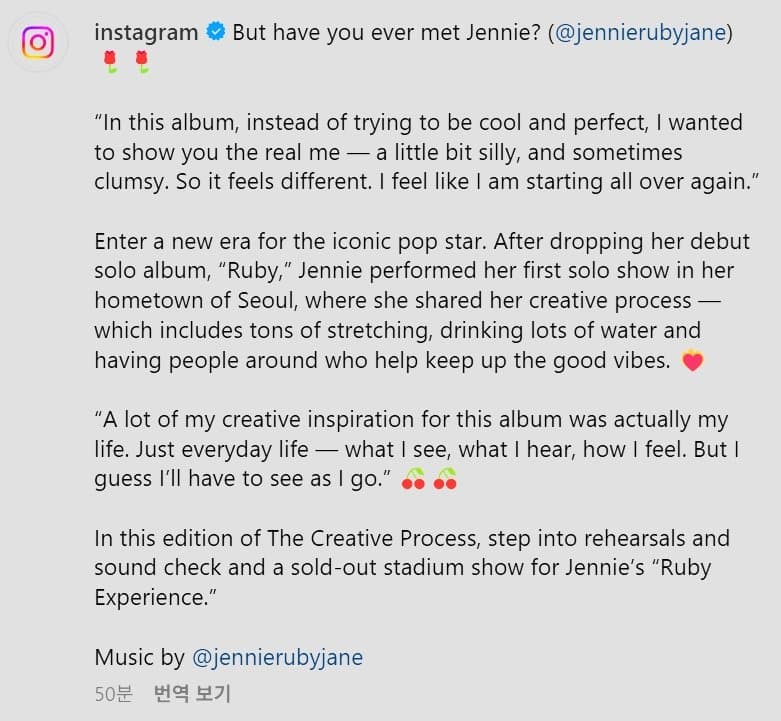Click the "Music by" label

(x=139, y=657)
